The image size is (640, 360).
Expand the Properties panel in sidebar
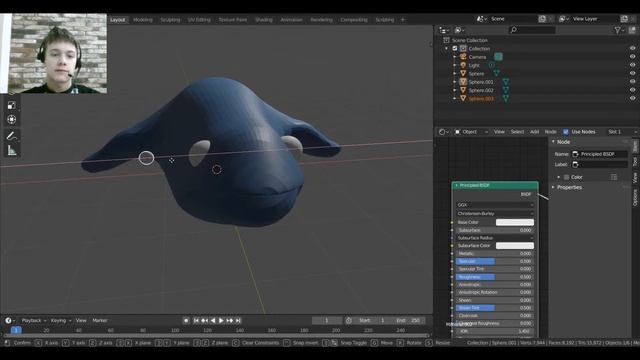[x=554, y=187]
